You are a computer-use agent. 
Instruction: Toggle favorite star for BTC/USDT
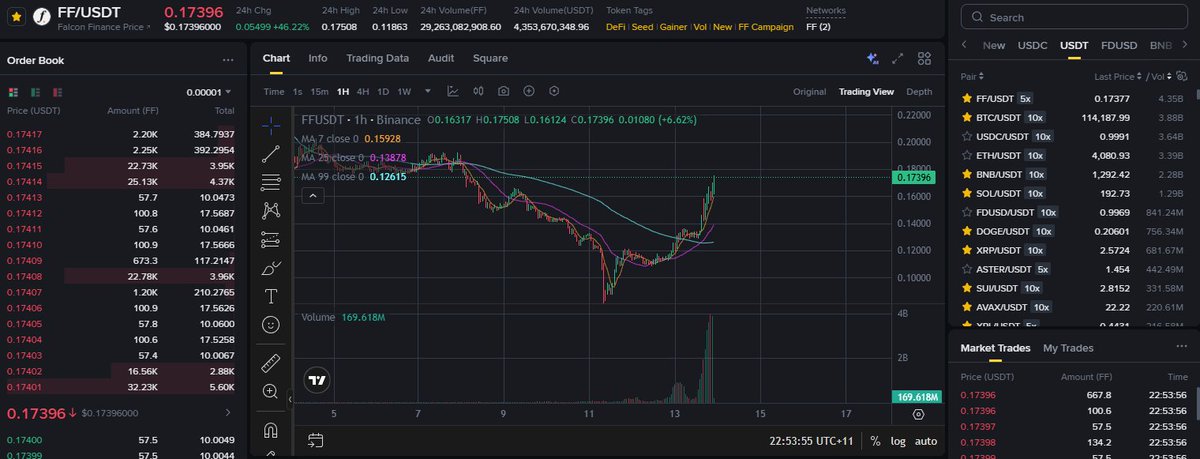966,117
